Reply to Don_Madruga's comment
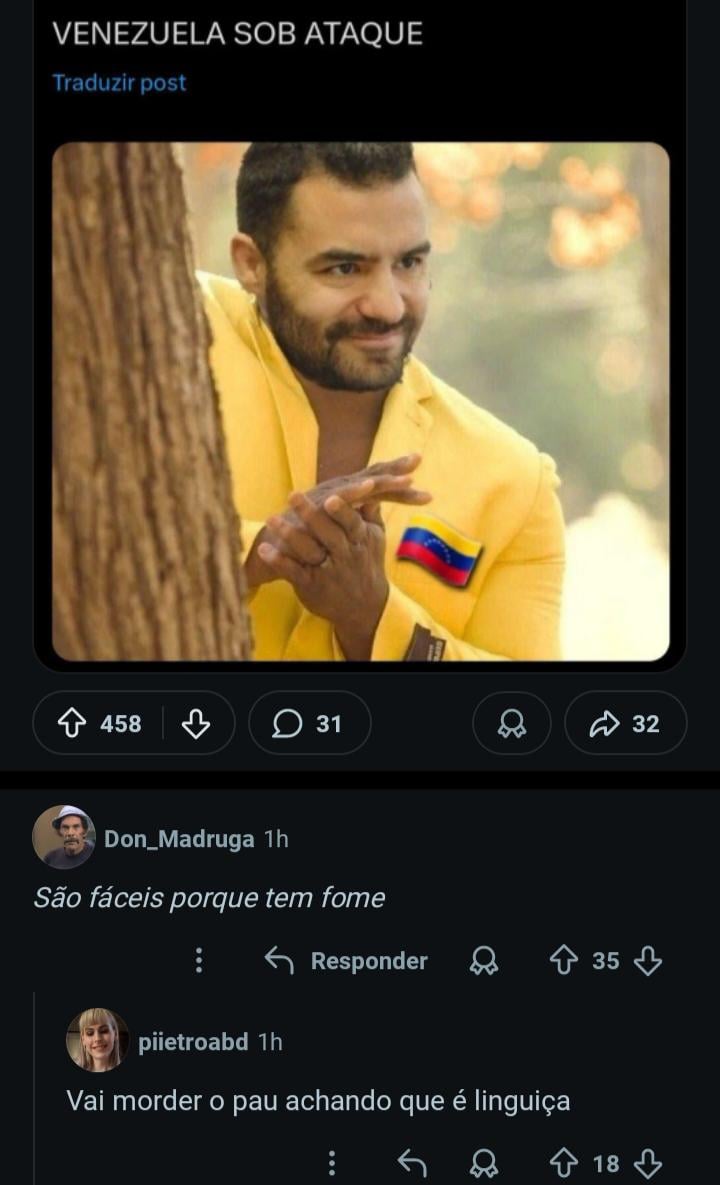This screenshot has width=720, height=1185. [x=346, y=961]
